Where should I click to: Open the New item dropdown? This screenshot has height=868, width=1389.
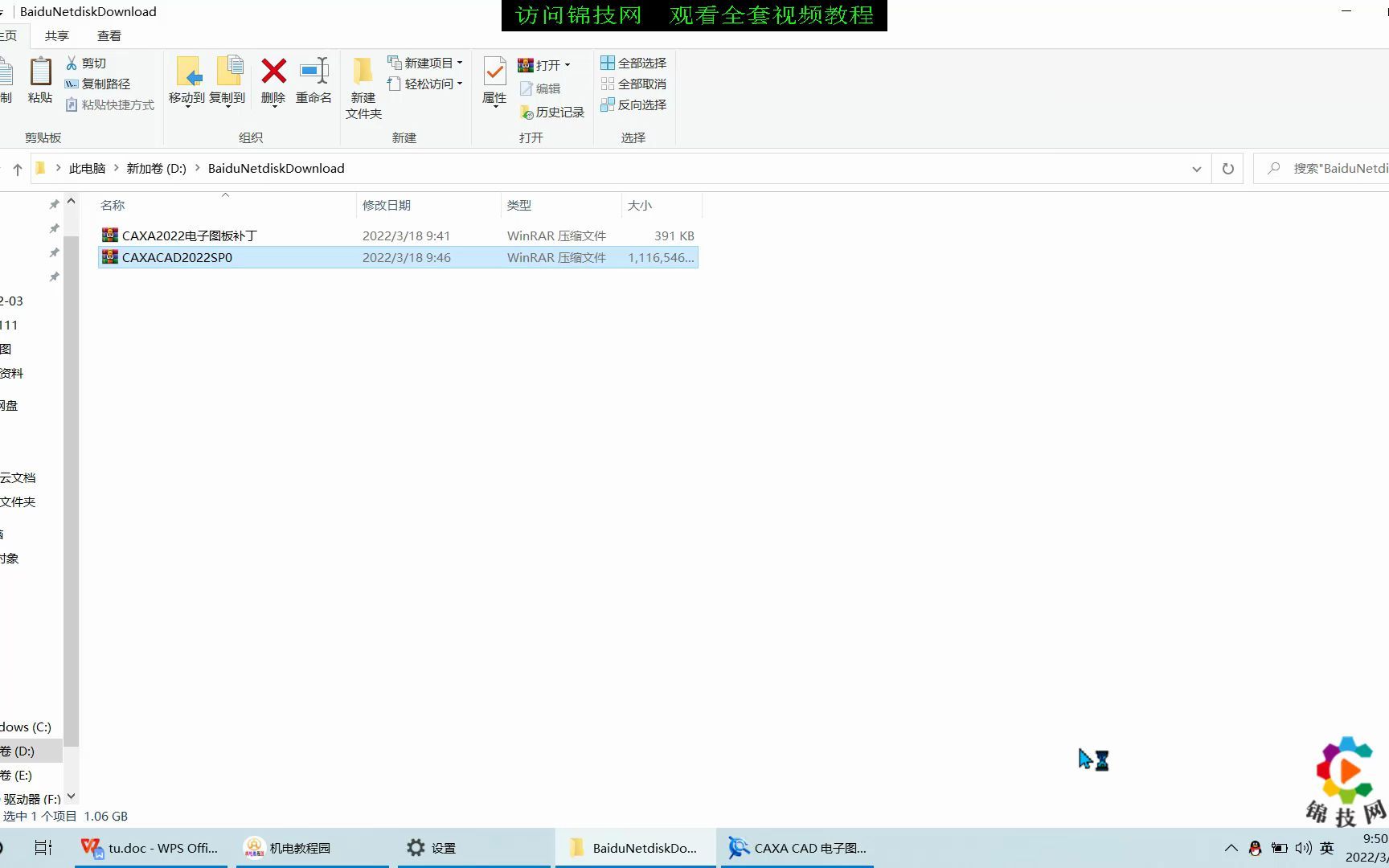425,63
